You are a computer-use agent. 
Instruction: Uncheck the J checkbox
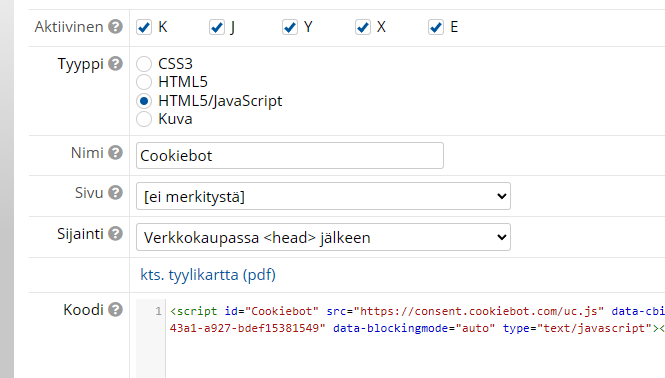(x=217, y=27)
